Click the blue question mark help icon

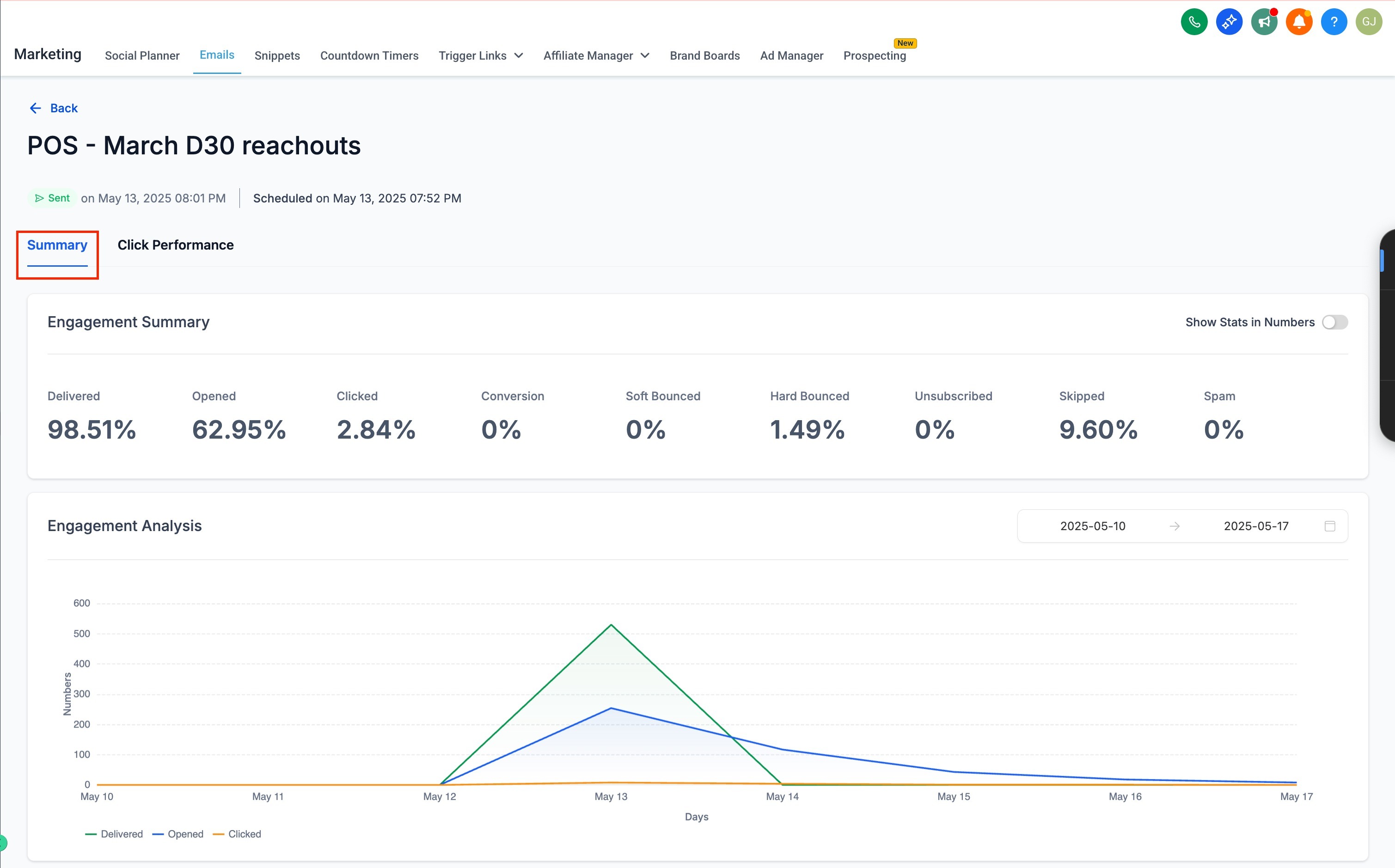1334,22
